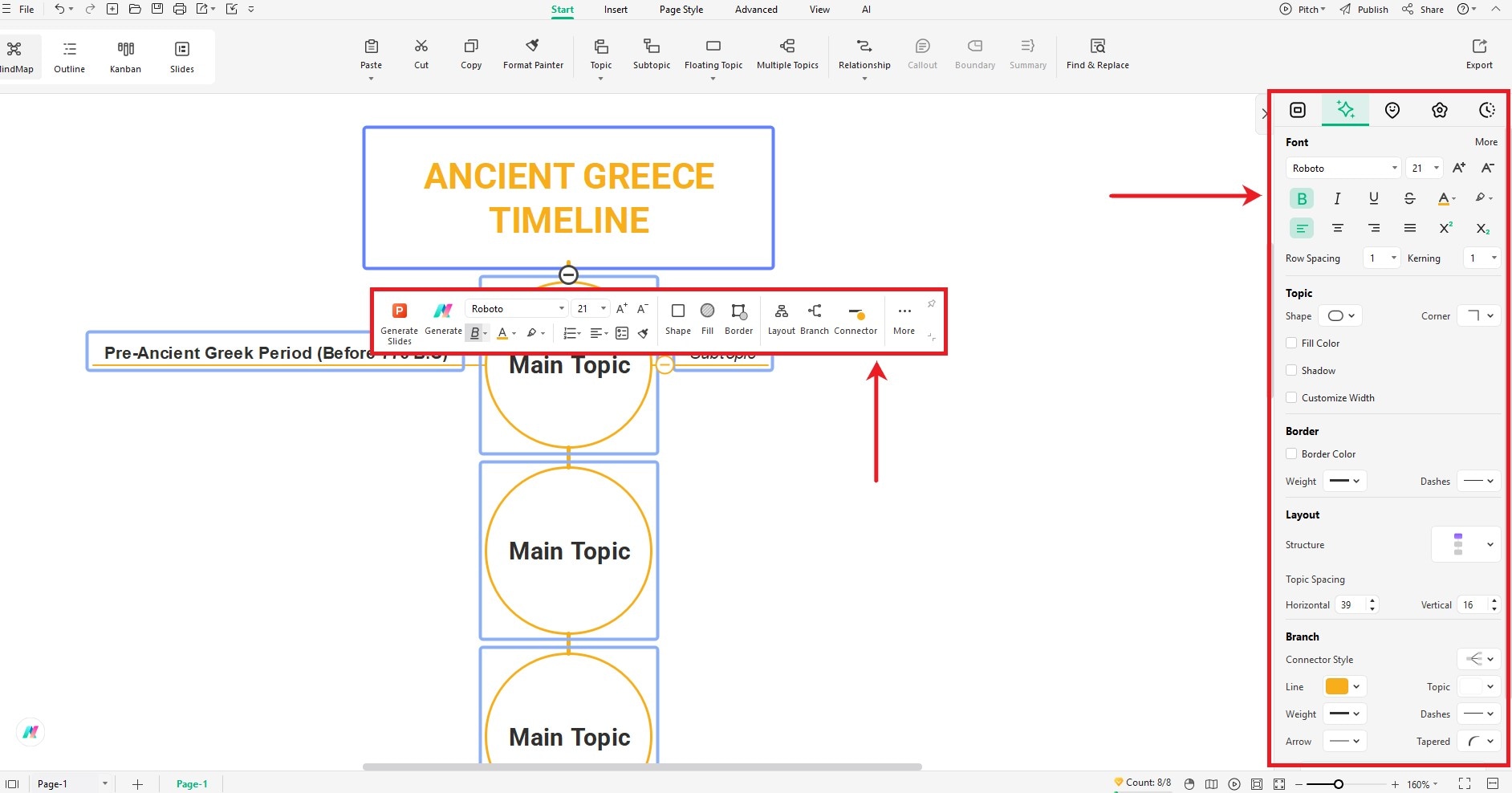Open the branch Topic color swatch
1512x793 pixels.
(x=1479, y=686)
